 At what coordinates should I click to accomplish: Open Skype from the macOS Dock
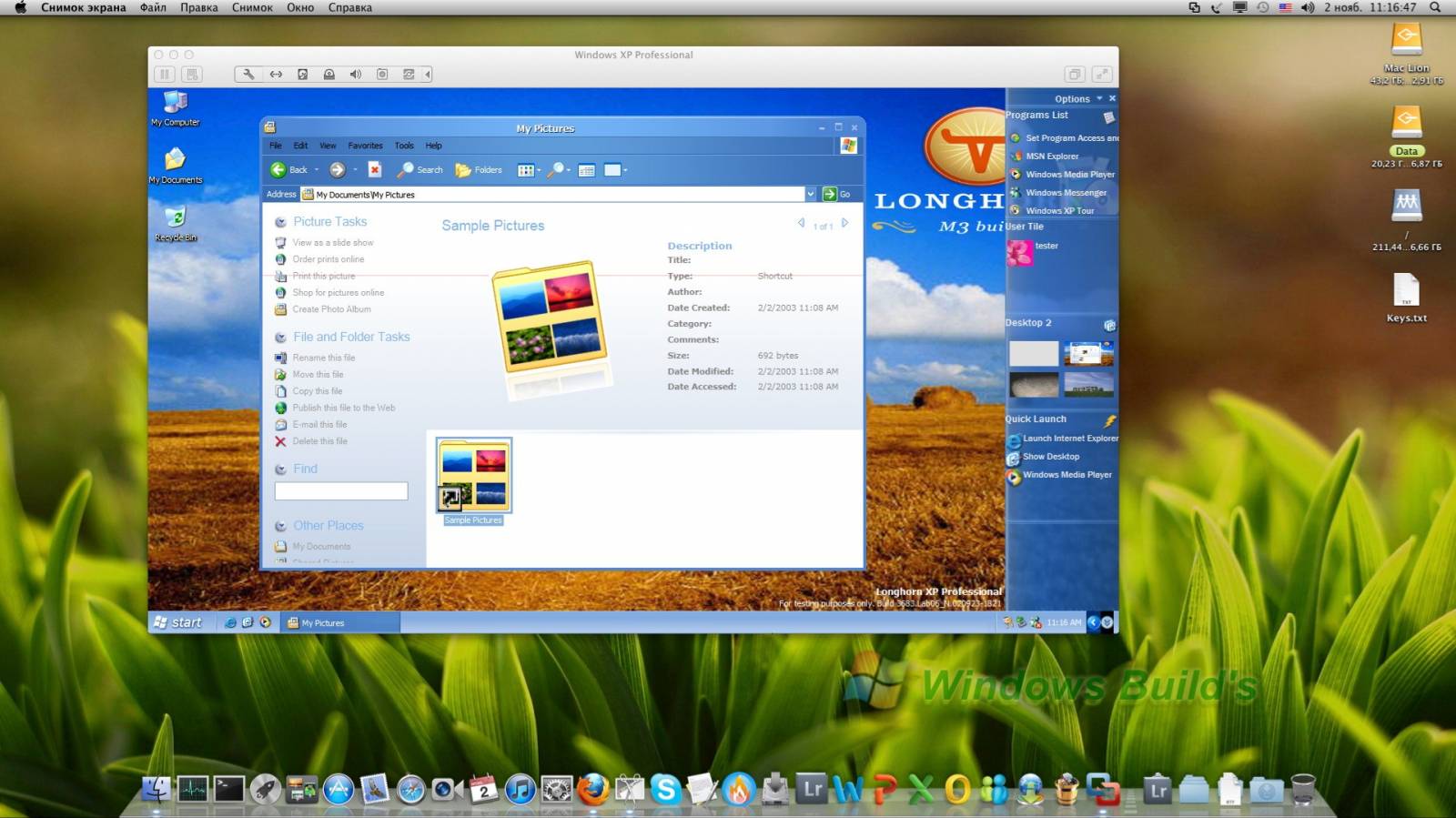[666, 789]
